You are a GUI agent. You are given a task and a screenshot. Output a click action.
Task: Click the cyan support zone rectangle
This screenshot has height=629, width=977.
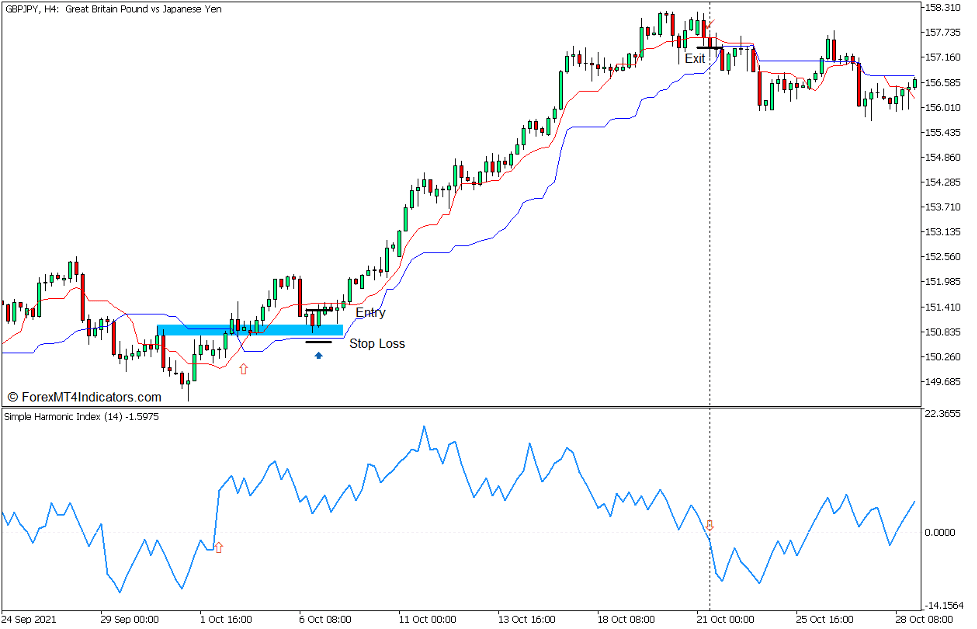click(x=250, y=330)
